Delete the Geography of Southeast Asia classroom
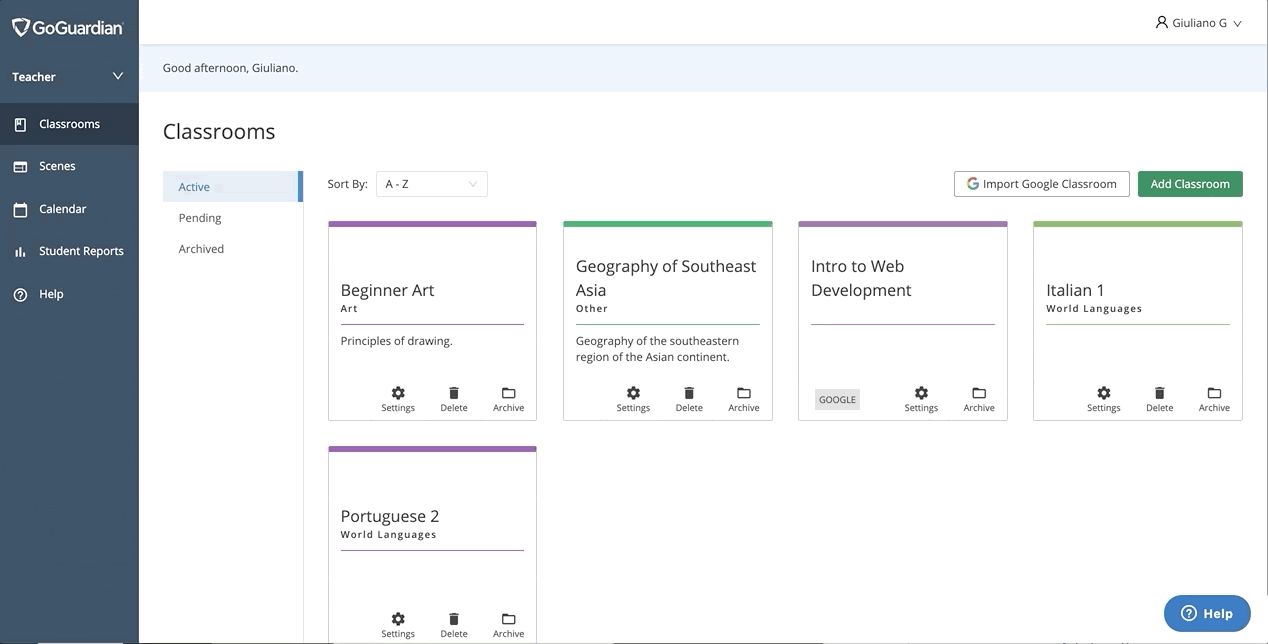The width and height of the screenshot is (1268, 644). coord(689,398)
